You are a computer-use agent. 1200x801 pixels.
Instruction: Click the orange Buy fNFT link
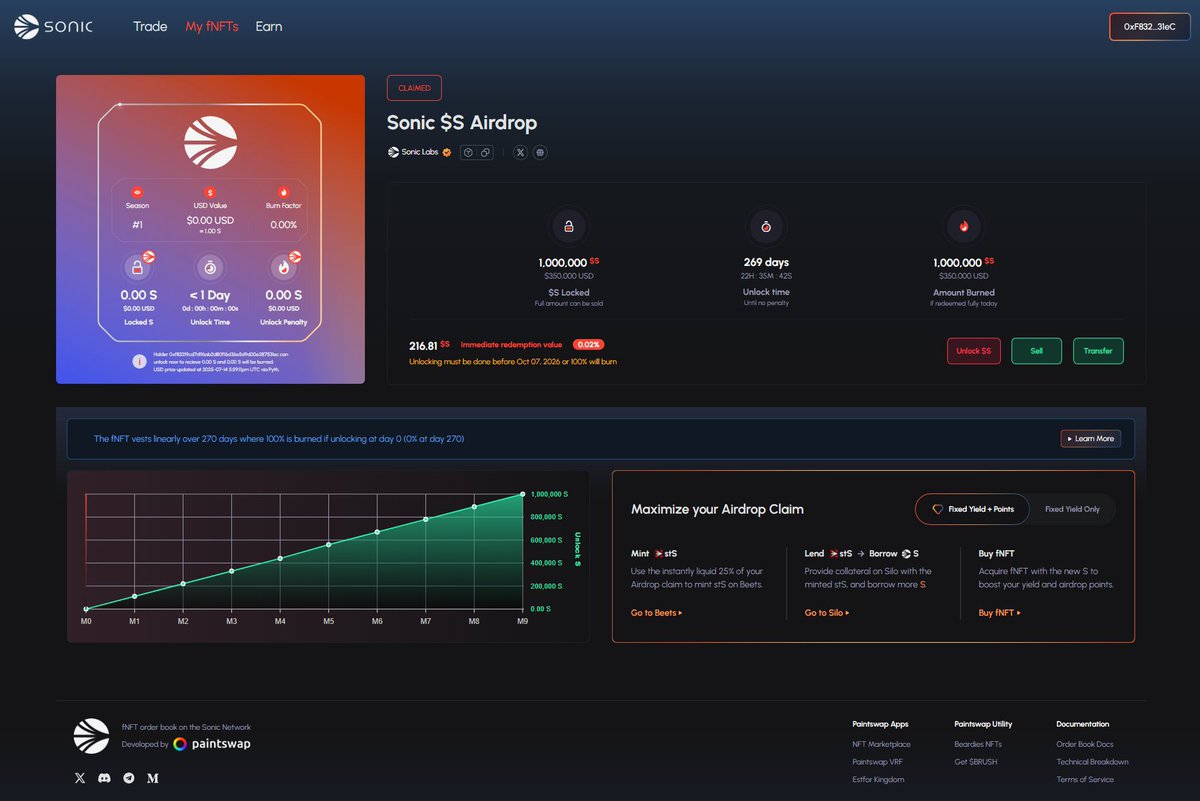pos(1000,613)
